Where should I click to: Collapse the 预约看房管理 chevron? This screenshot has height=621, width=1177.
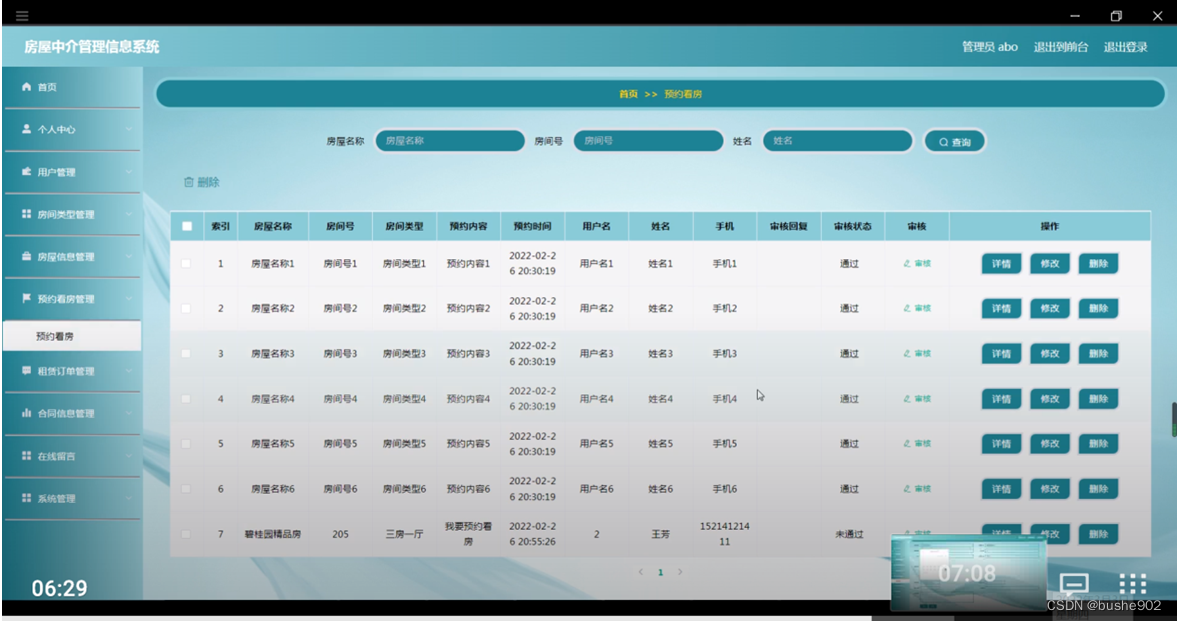click(x=129, y=299)
